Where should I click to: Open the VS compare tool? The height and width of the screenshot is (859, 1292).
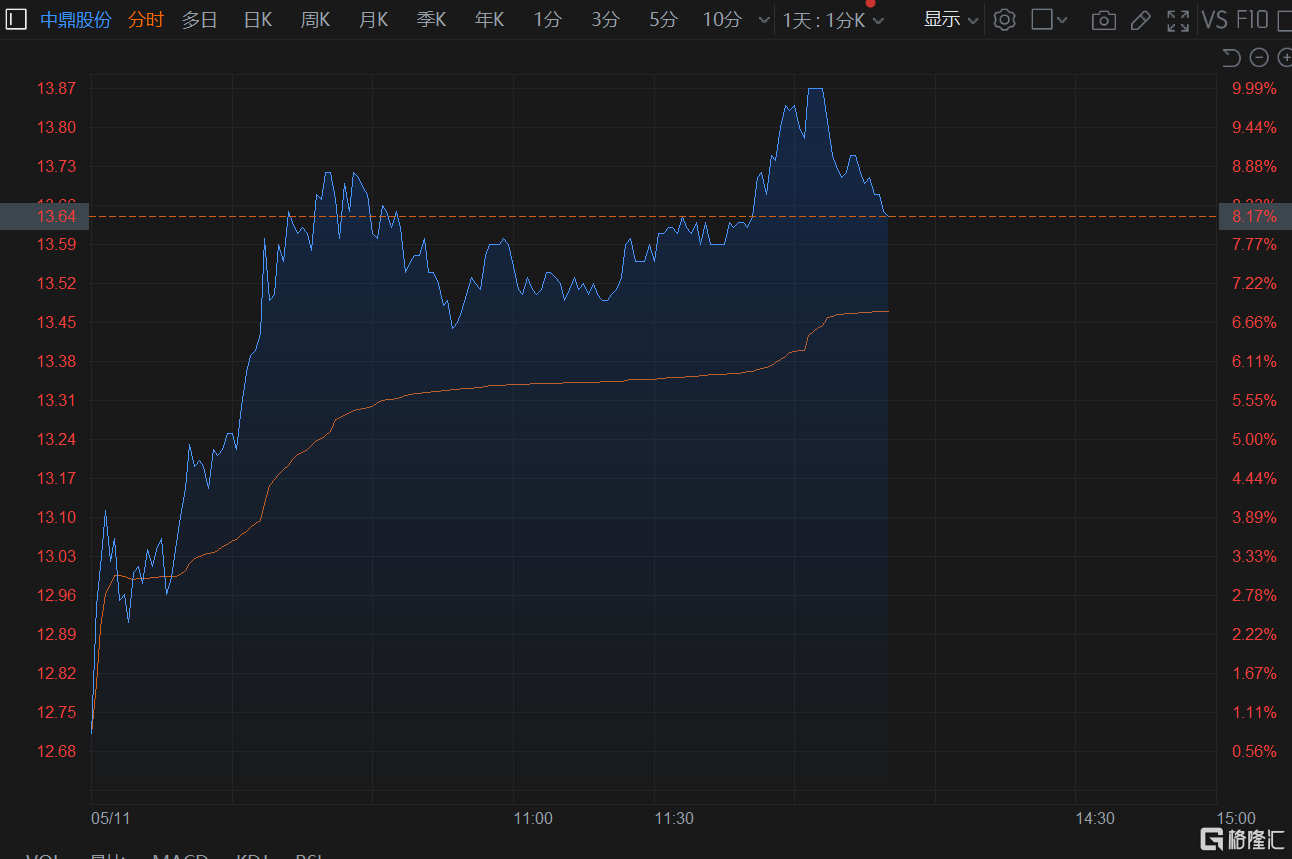1214,20
